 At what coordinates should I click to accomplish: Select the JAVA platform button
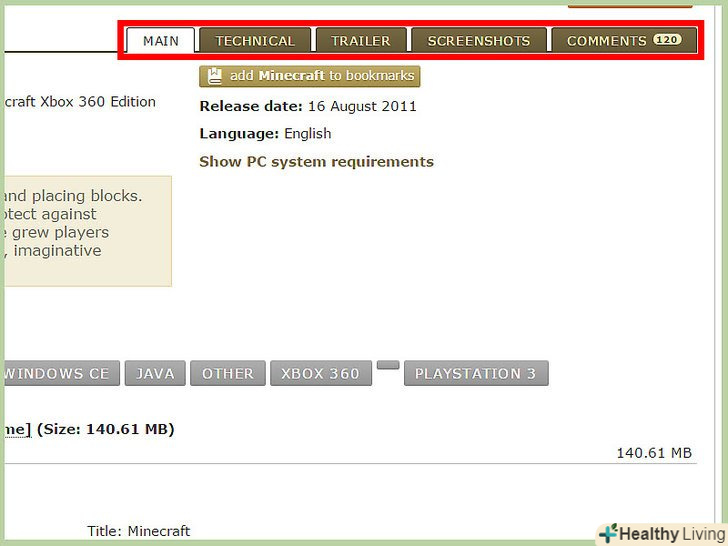(155, 373)
